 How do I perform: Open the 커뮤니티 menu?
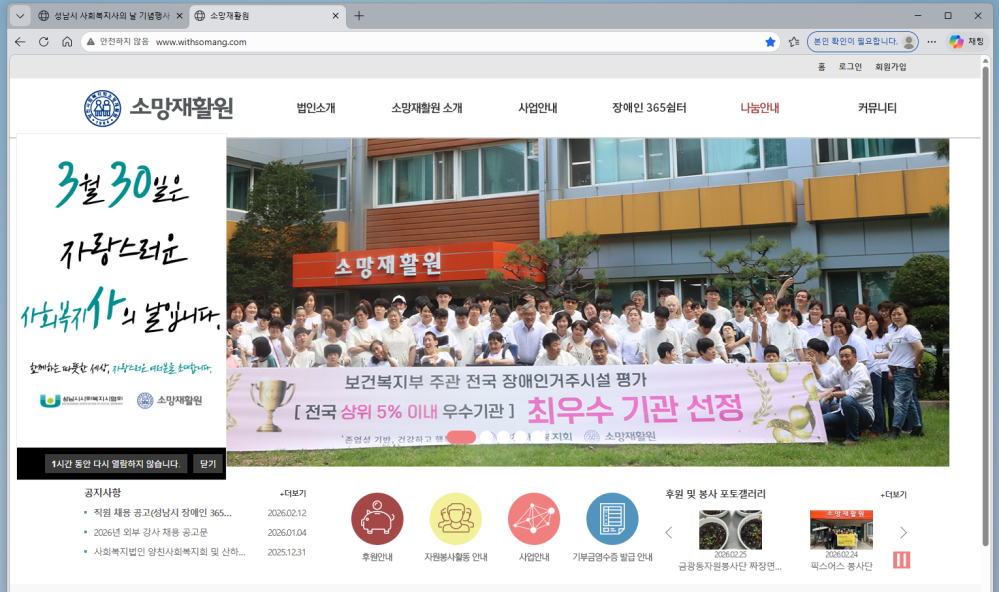click(x=877, y=108)
